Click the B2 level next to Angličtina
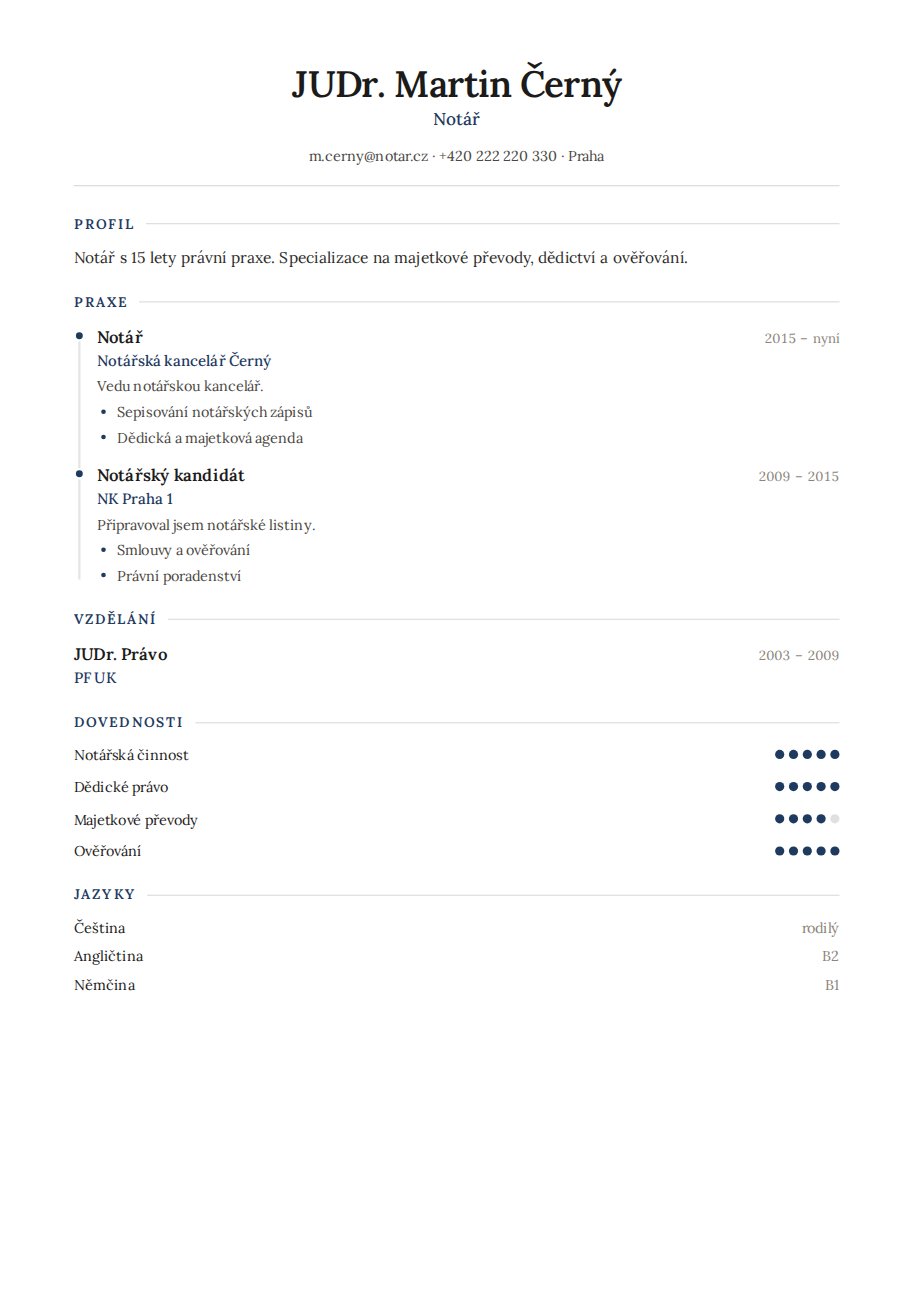 point(830,956)
